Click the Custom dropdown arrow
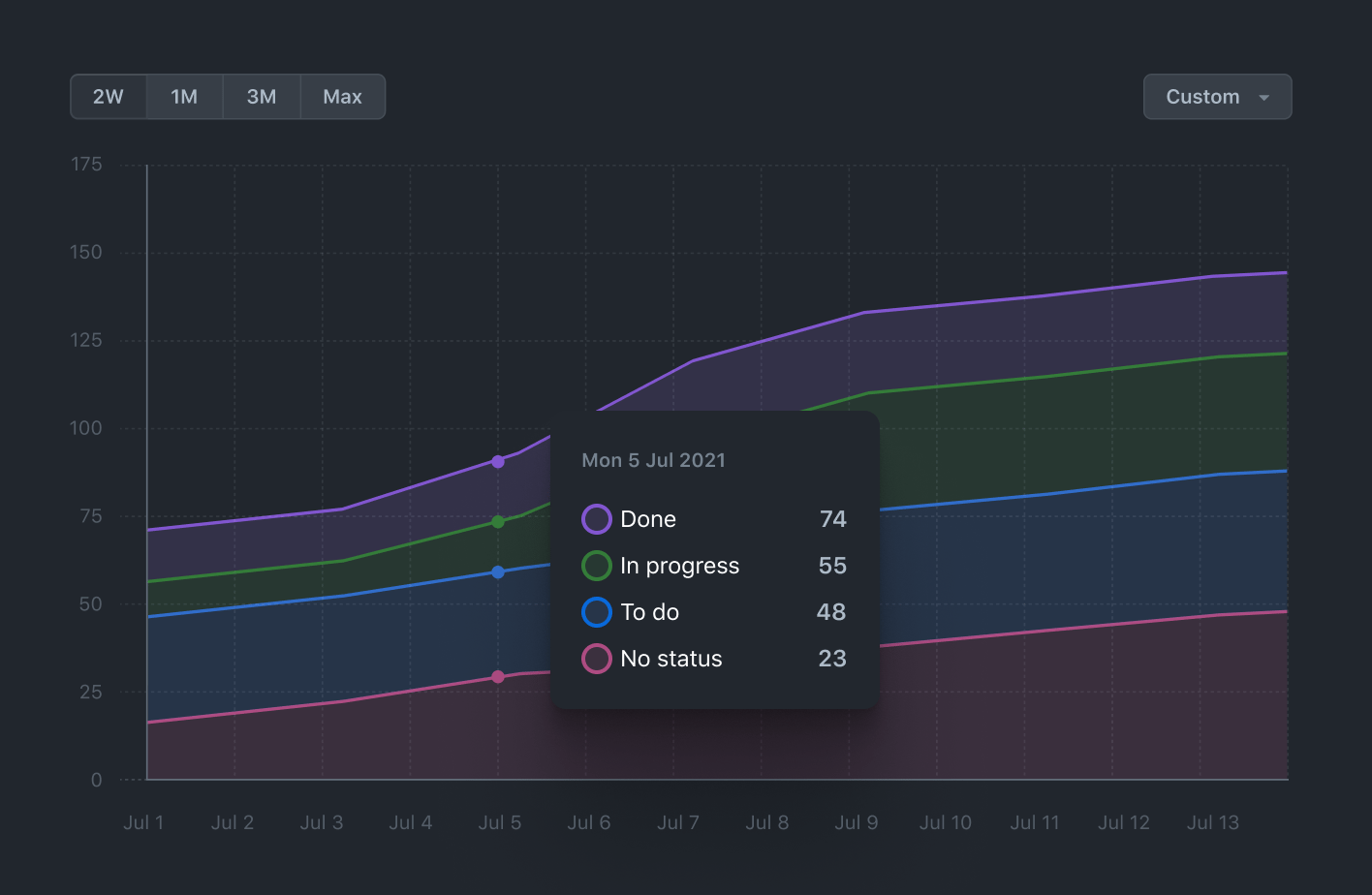Viewport: 1372px width, 895px height. pos(1263,98)
